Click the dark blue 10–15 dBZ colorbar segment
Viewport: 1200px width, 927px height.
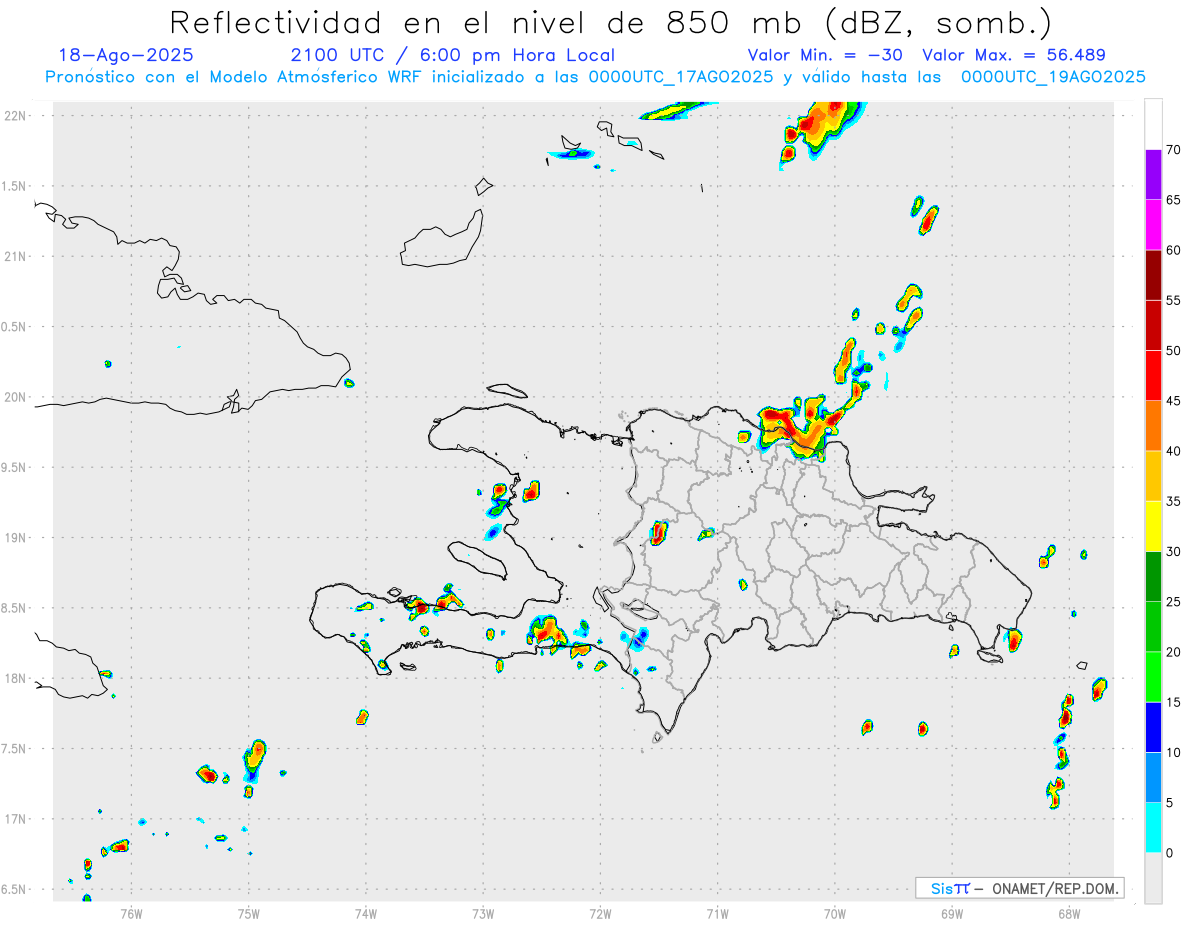(1153, 727)
